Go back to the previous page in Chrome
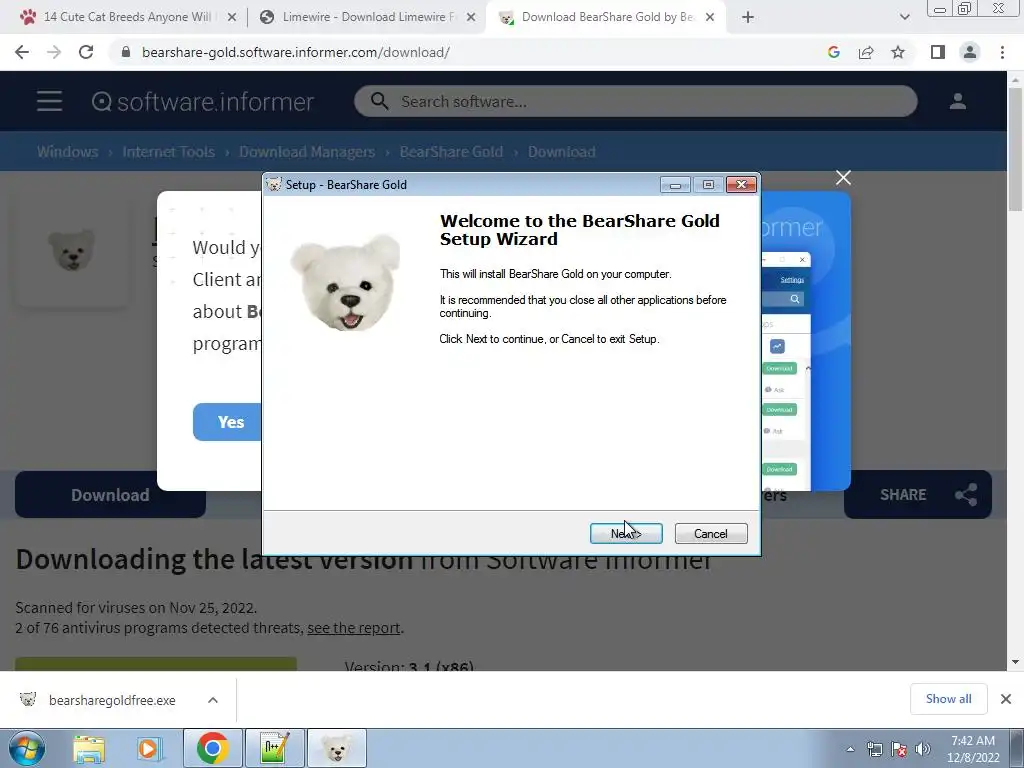 click(22, 52)
